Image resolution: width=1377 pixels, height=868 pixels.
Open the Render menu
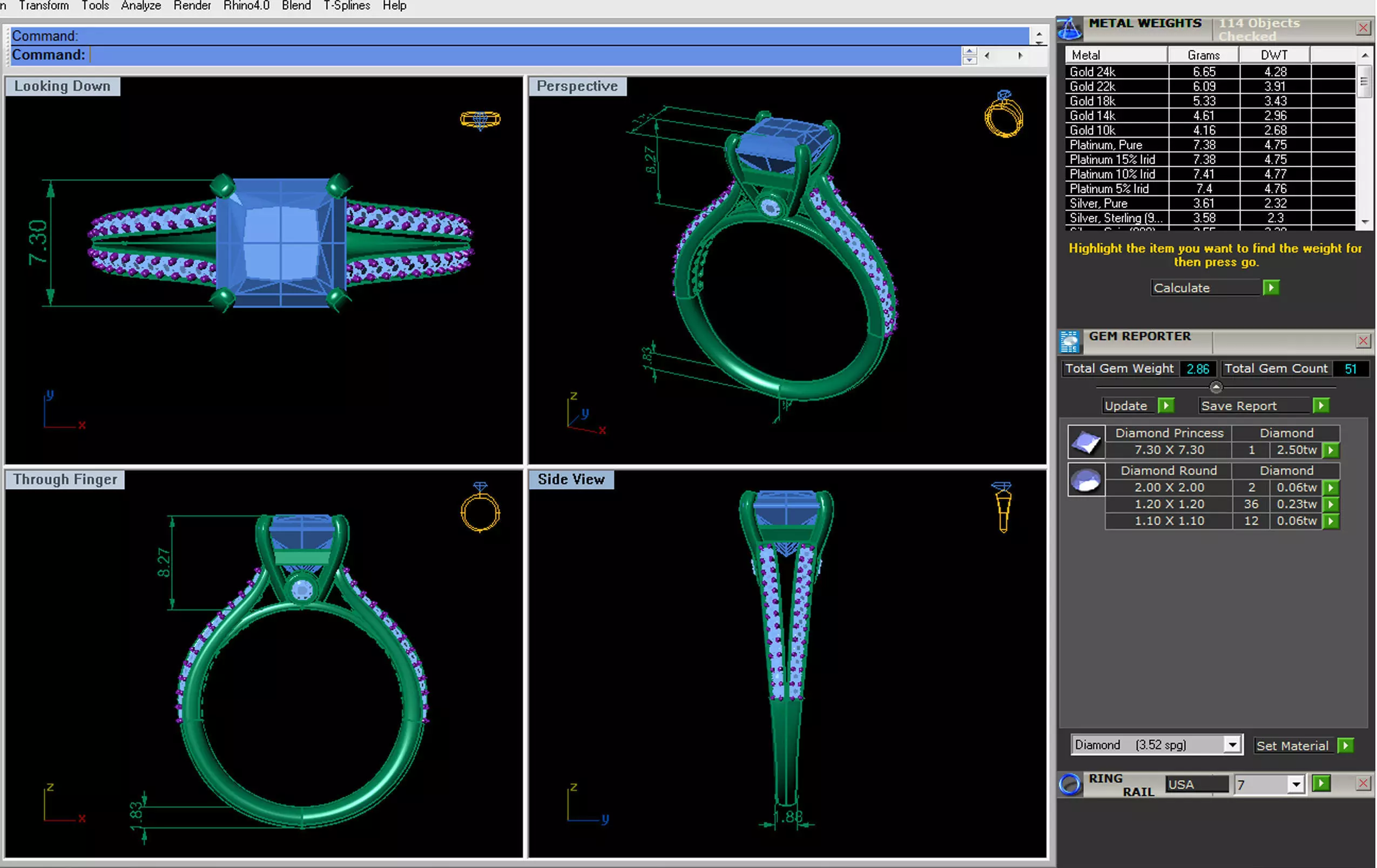click(x=192, y=6)
